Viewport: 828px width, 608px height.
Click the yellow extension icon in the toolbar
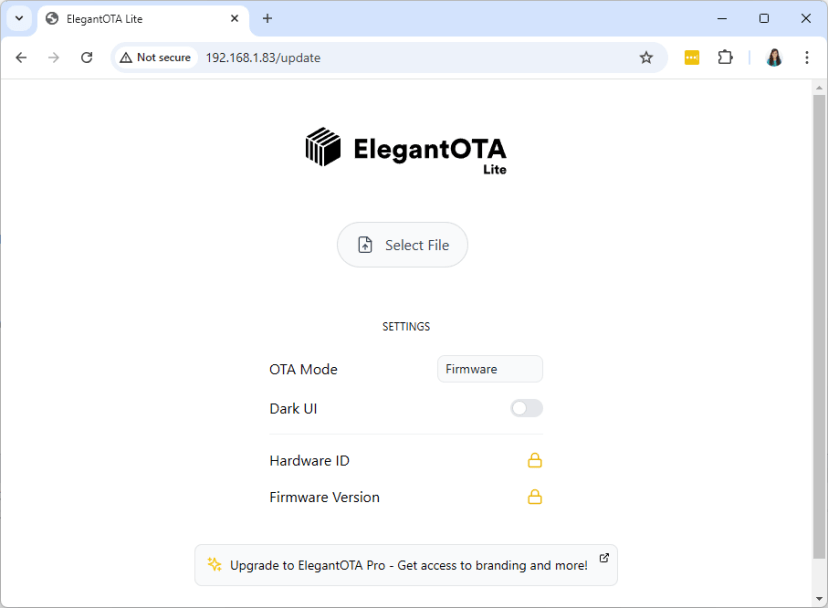click(x=691, y=57)
